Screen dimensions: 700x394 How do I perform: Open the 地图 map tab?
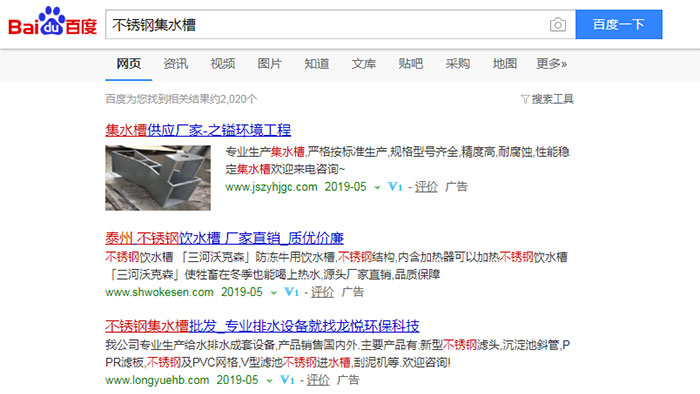pos(504,64)
